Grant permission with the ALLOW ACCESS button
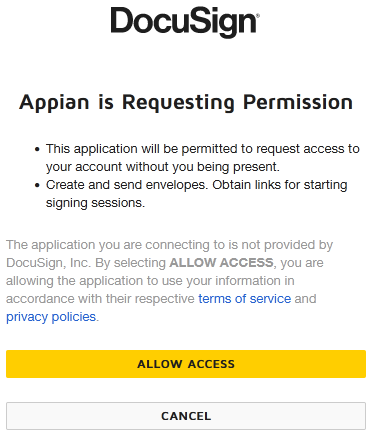 coord(186,364)
